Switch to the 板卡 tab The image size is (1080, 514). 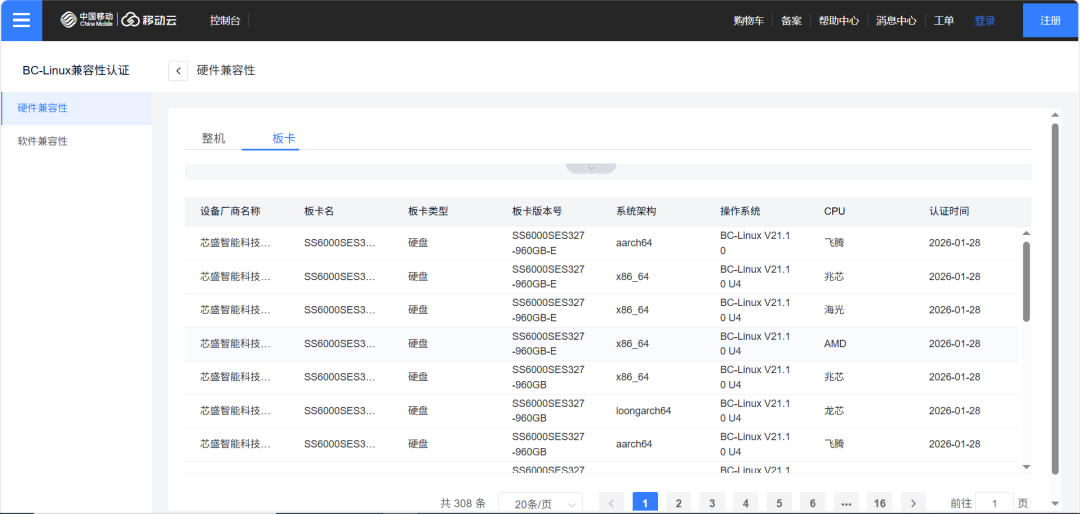pyautogui.click(x=284, y=138)
